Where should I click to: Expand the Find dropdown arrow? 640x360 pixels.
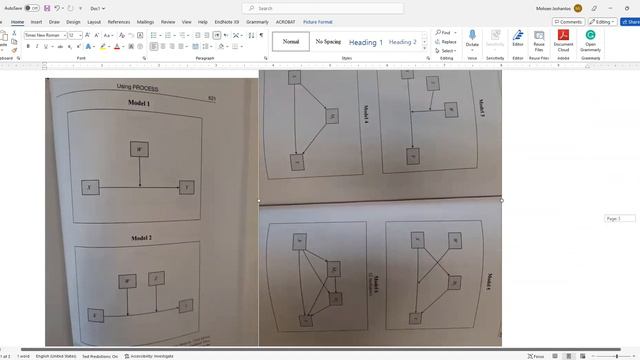tap(456, 33)
